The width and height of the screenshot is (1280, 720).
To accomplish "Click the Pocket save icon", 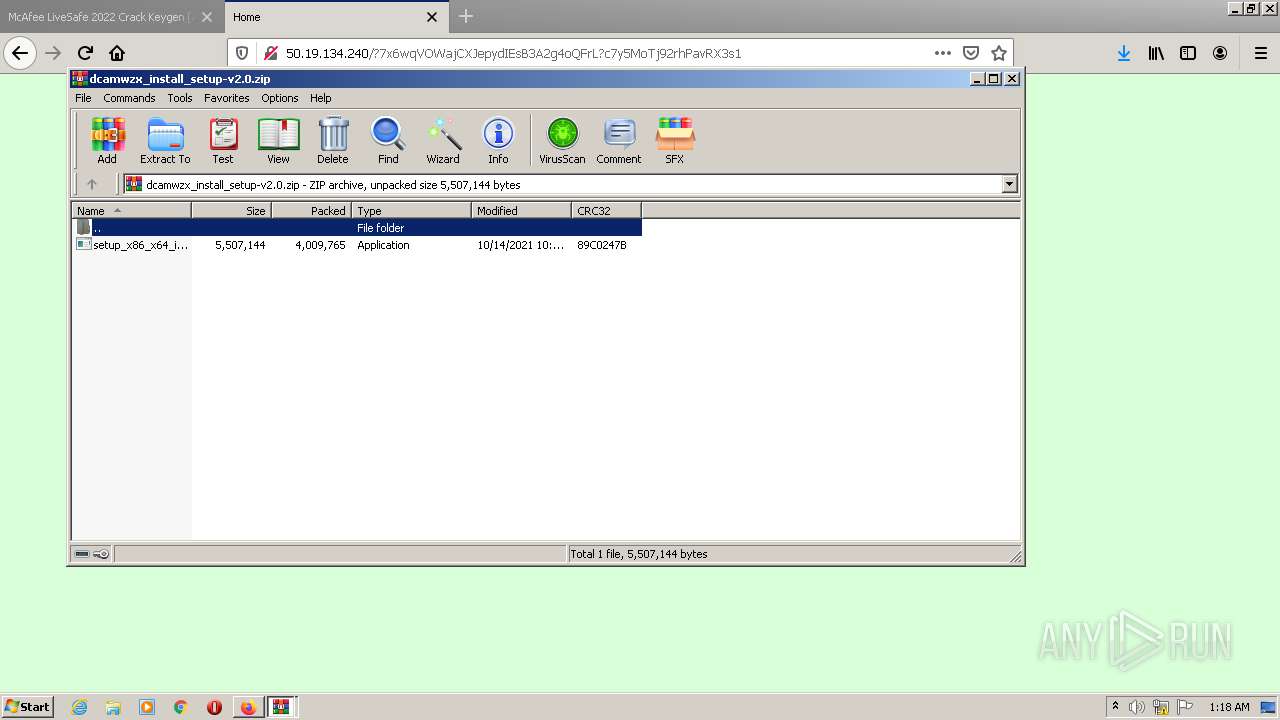I will [x=971, y=53].
